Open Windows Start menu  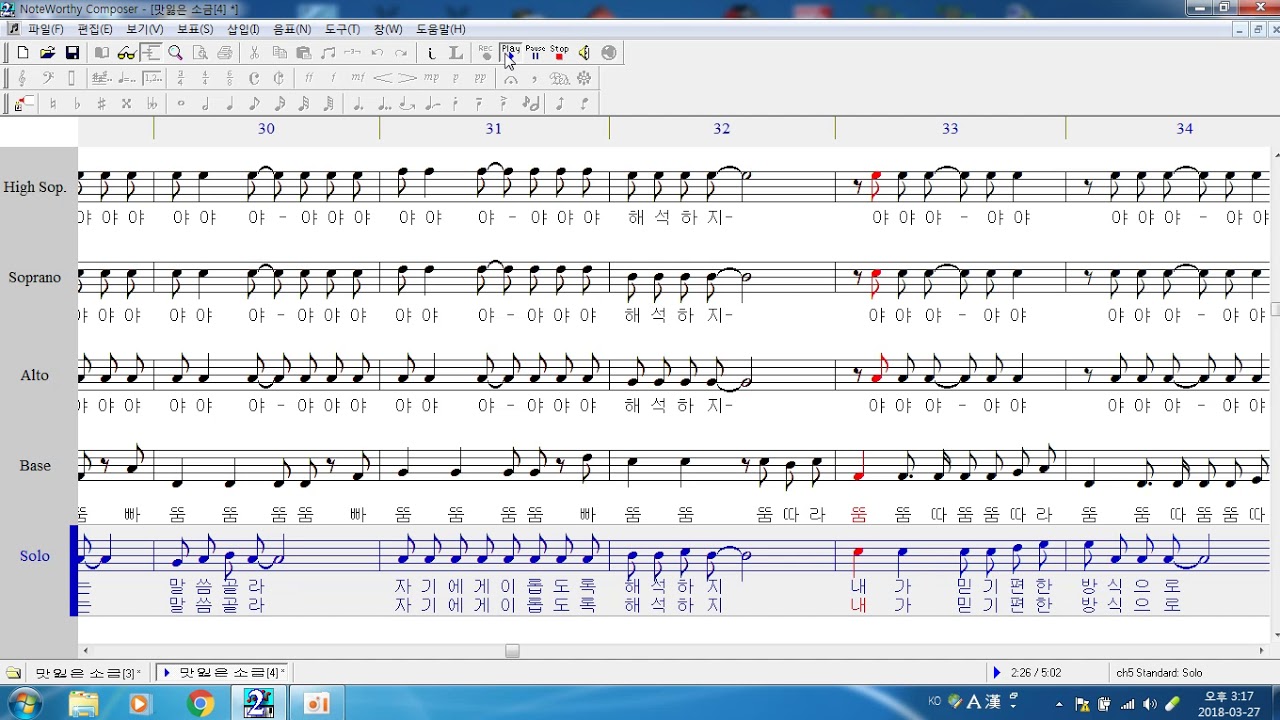[22, 704]
